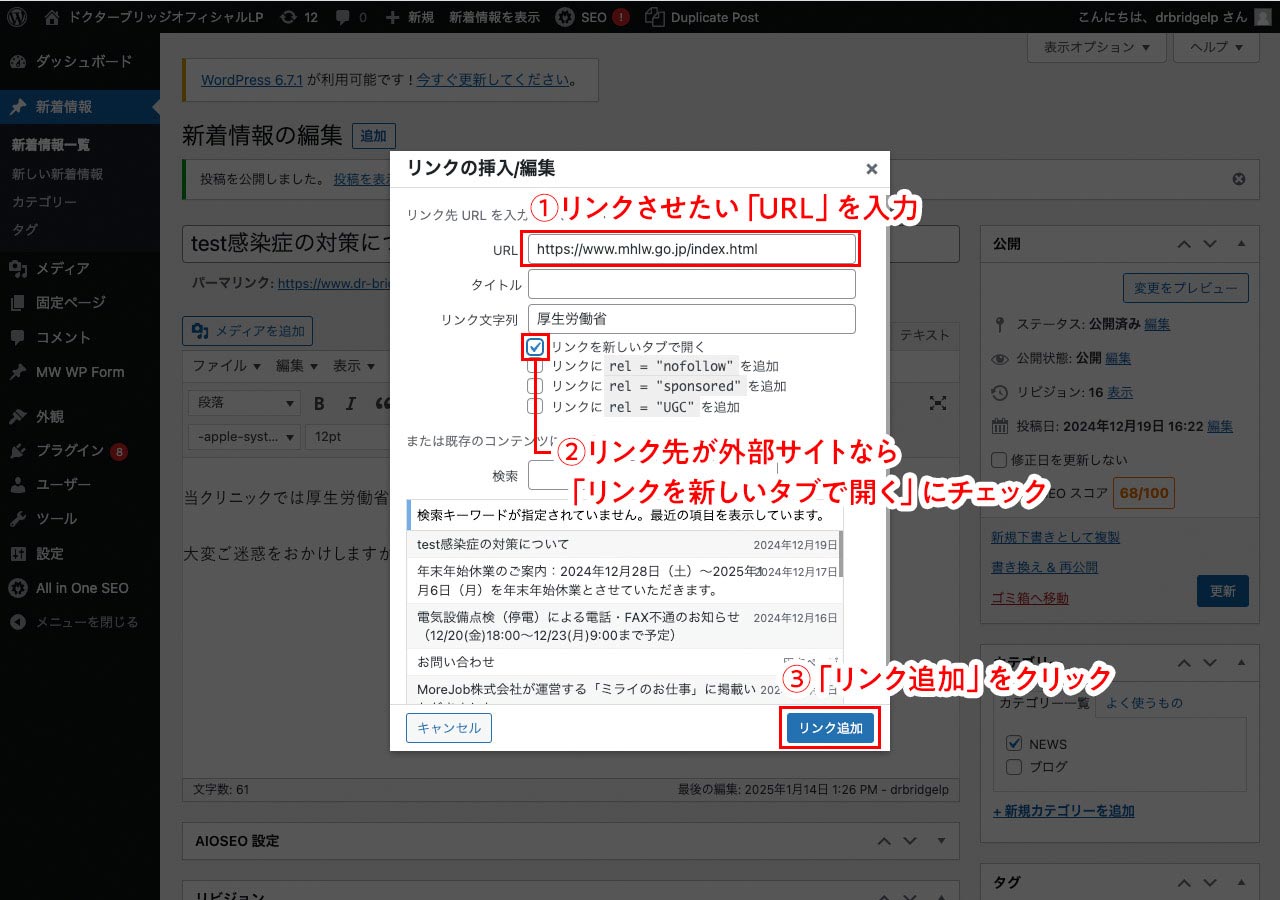This screenshot has height=900, width=1280.
Task: Uncheck the NEWS category checkbox
Action: [1014, 744]
